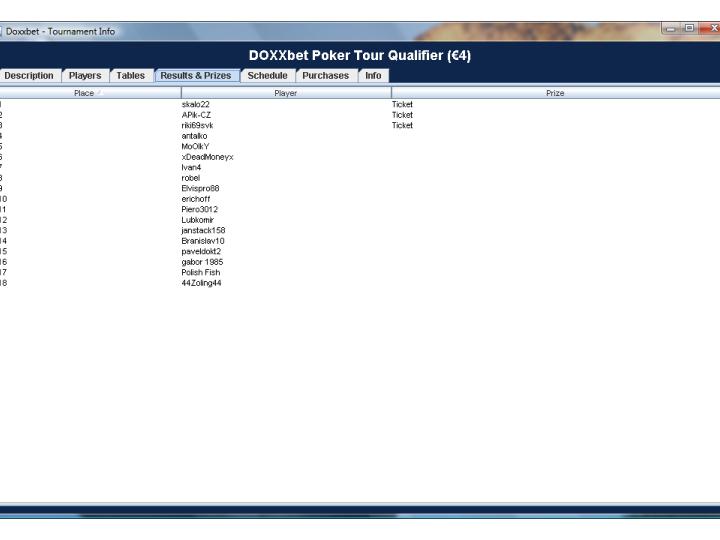Click player name erichoff
720x540 pixels.
(x=196, y=199)
